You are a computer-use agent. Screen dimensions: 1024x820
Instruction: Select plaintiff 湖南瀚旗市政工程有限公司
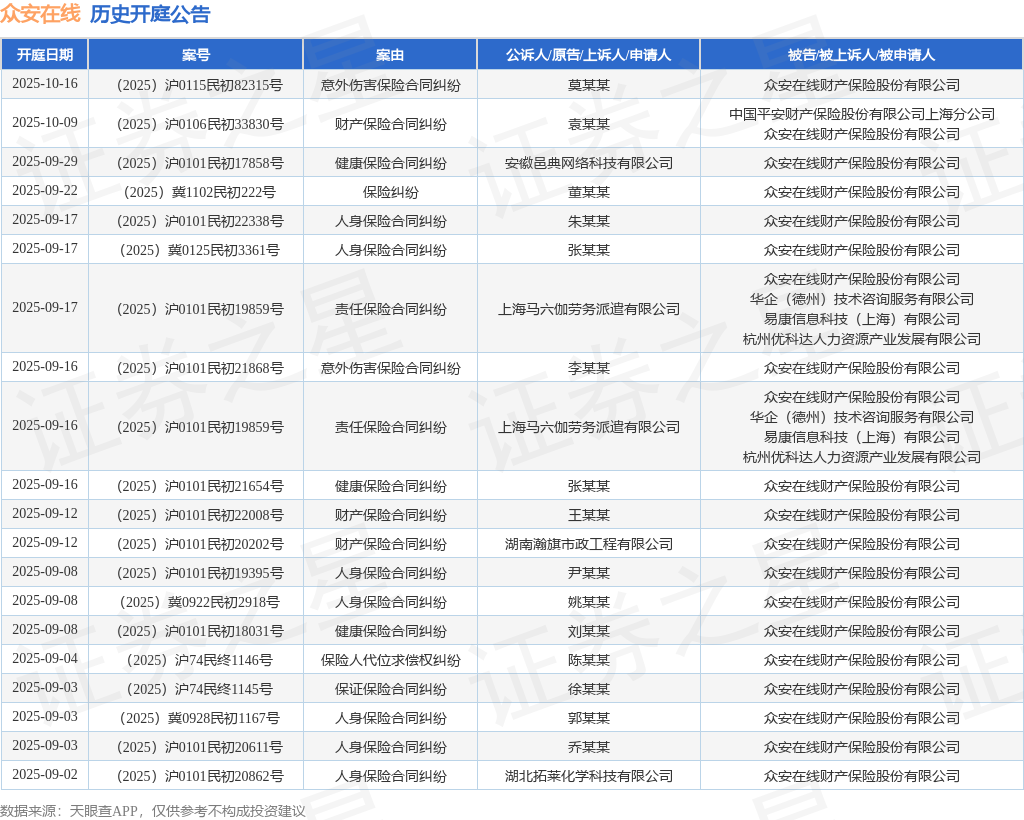pos(588,544)
